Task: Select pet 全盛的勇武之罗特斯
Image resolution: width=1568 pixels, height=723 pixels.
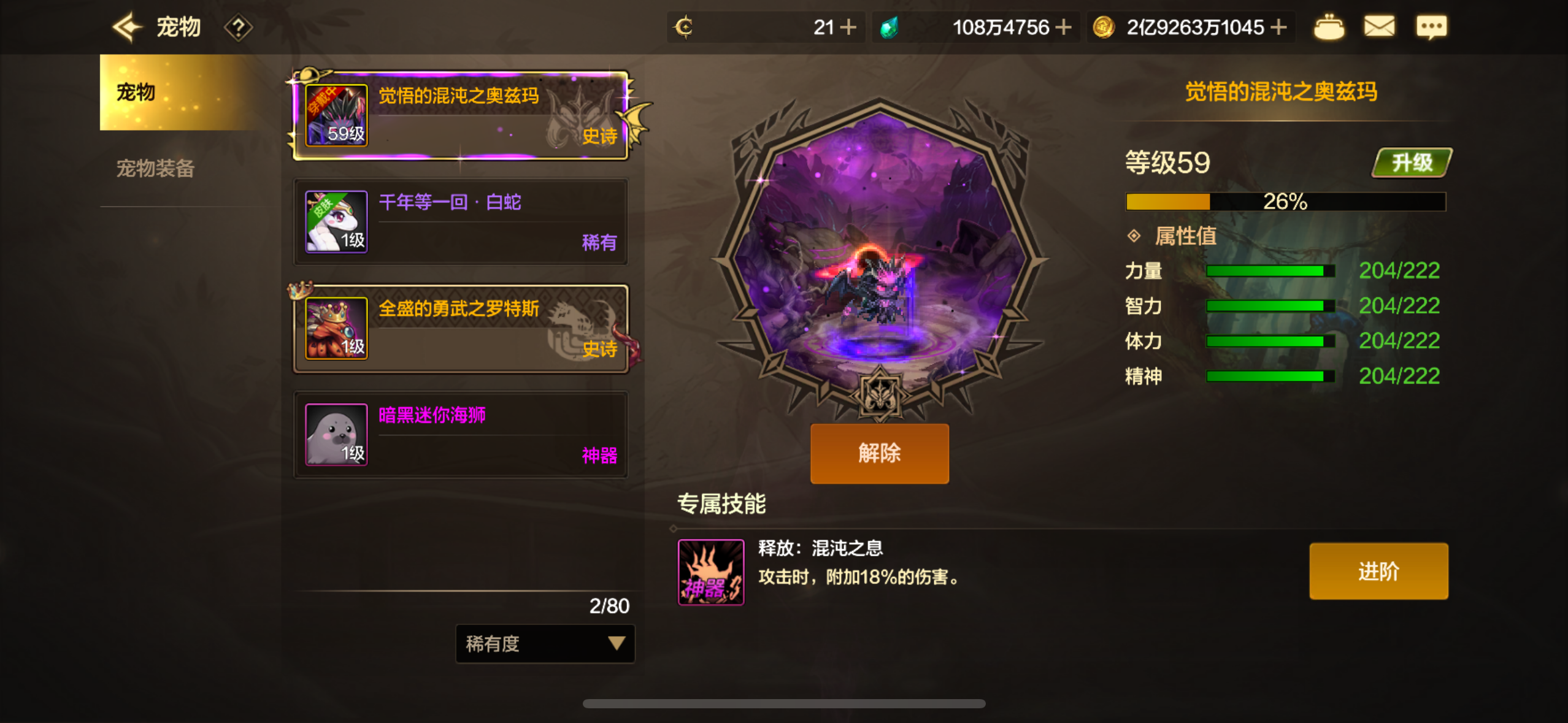Action: (461, 328)
